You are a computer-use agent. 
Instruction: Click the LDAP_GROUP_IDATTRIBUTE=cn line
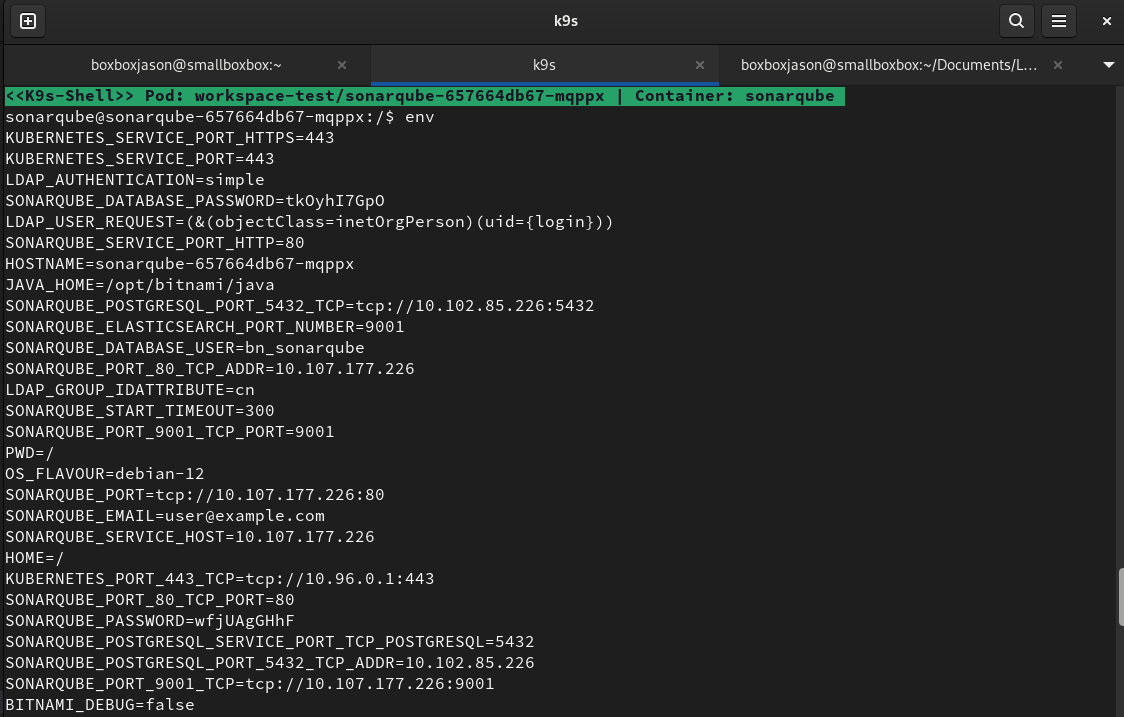(130, 390)
